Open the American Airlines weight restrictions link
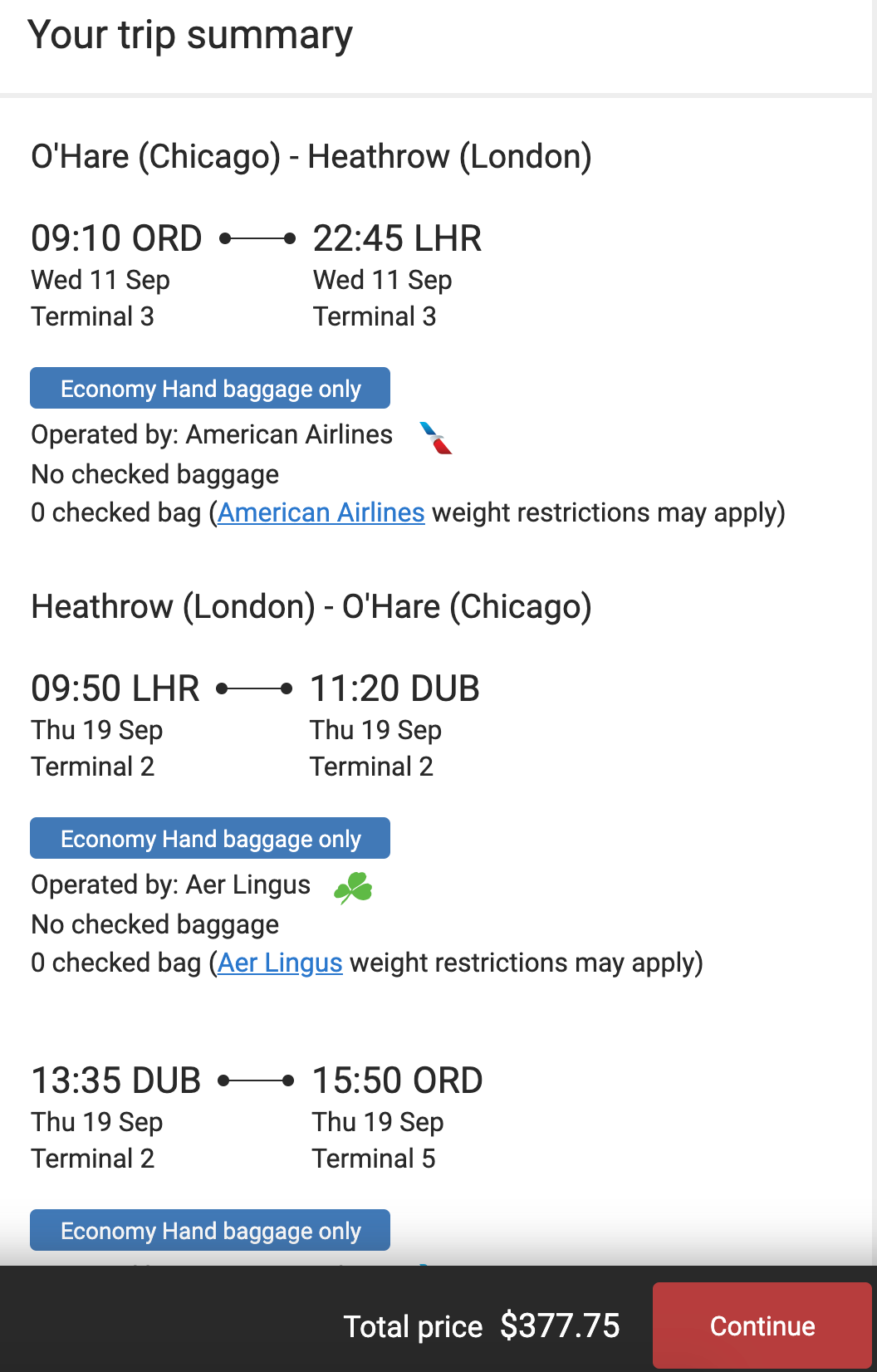Screen dimensions: 877x1372 point(321,513)
